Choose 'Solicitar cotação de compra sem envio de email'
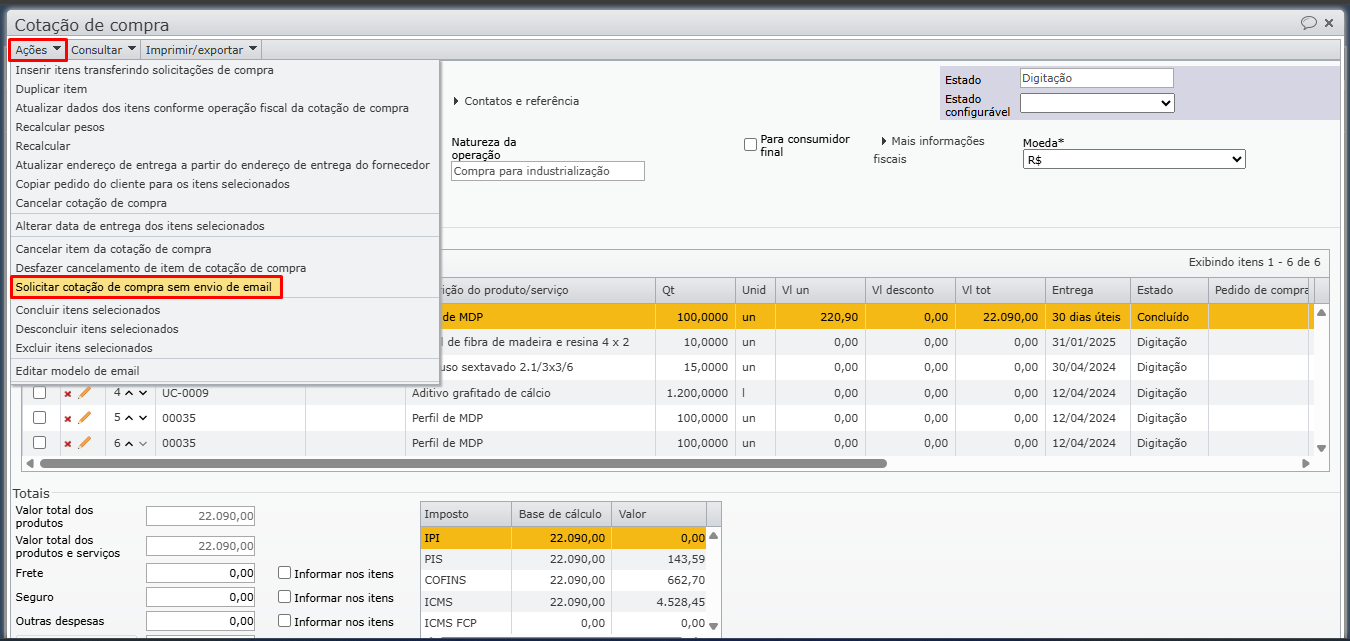Image resolution: width=1350 pixels, height=641 pixels. [x=146, y=288]
